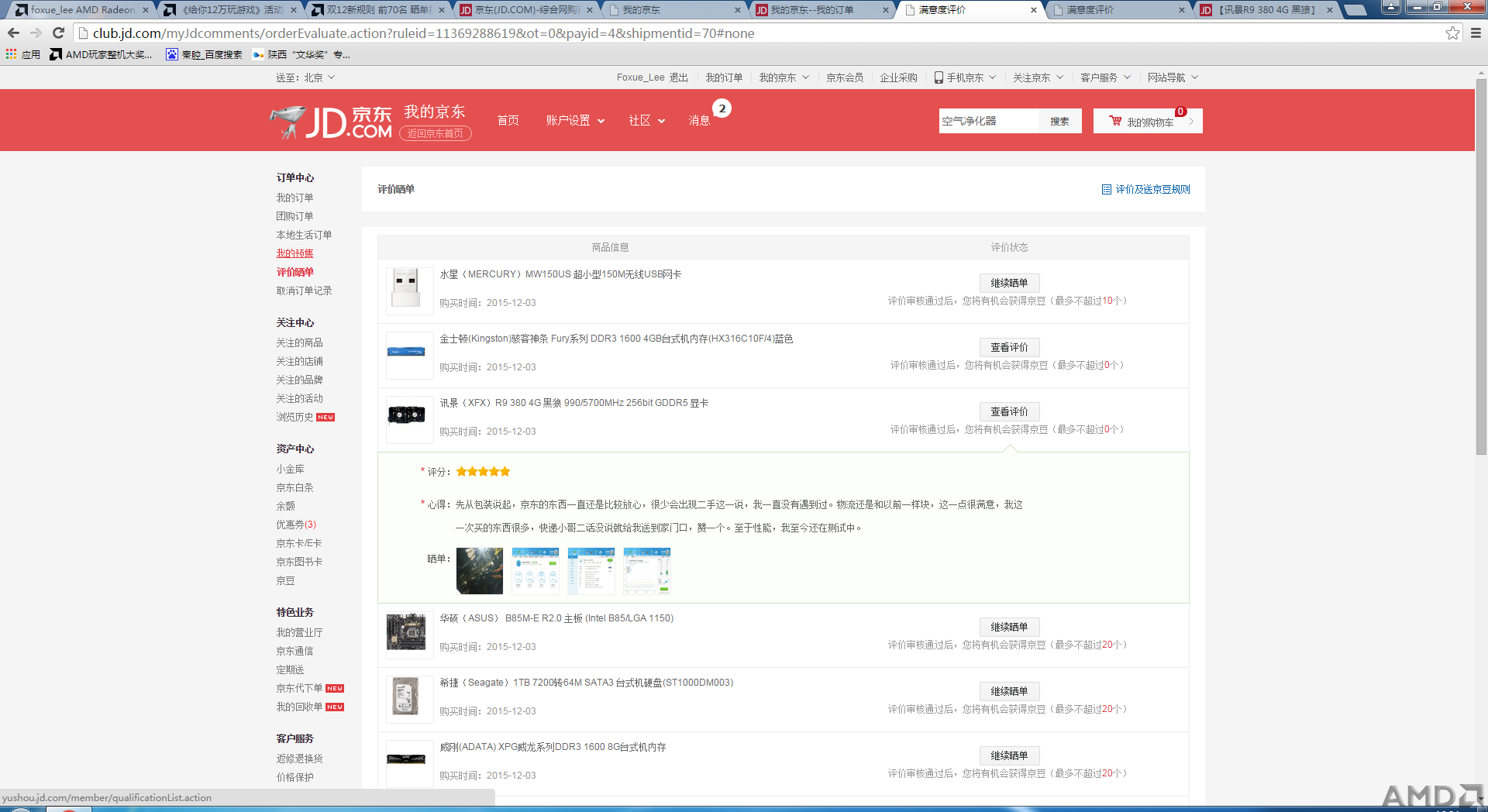Expand the 送至 北京 location dropdown
The width and height of the screenshot is (1488, 812).
(x=305, y=77)
